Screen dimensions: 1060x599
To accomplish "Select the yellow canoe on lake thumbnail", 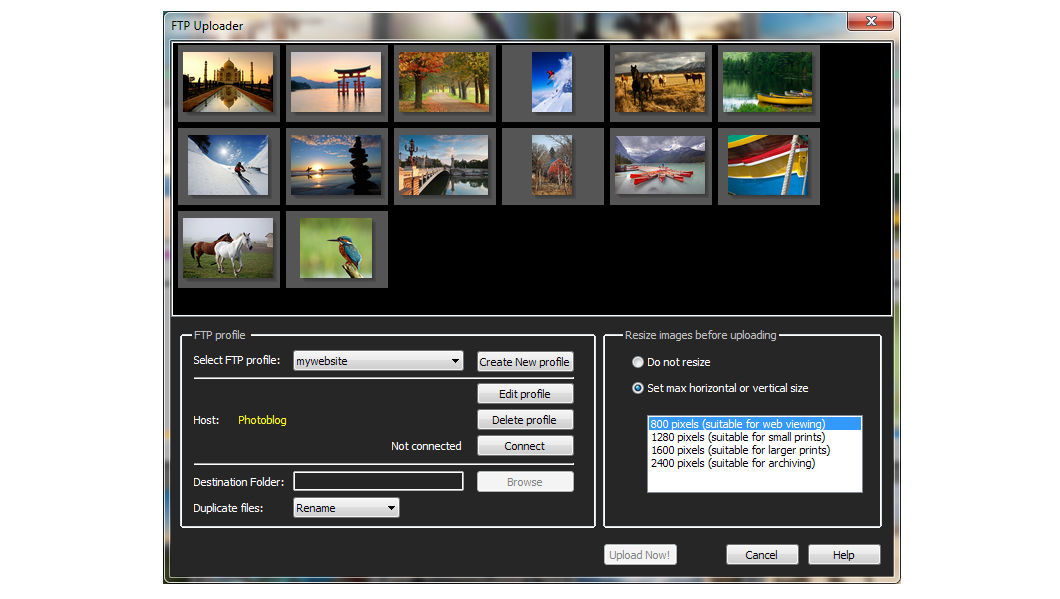I will click(769, 82).
